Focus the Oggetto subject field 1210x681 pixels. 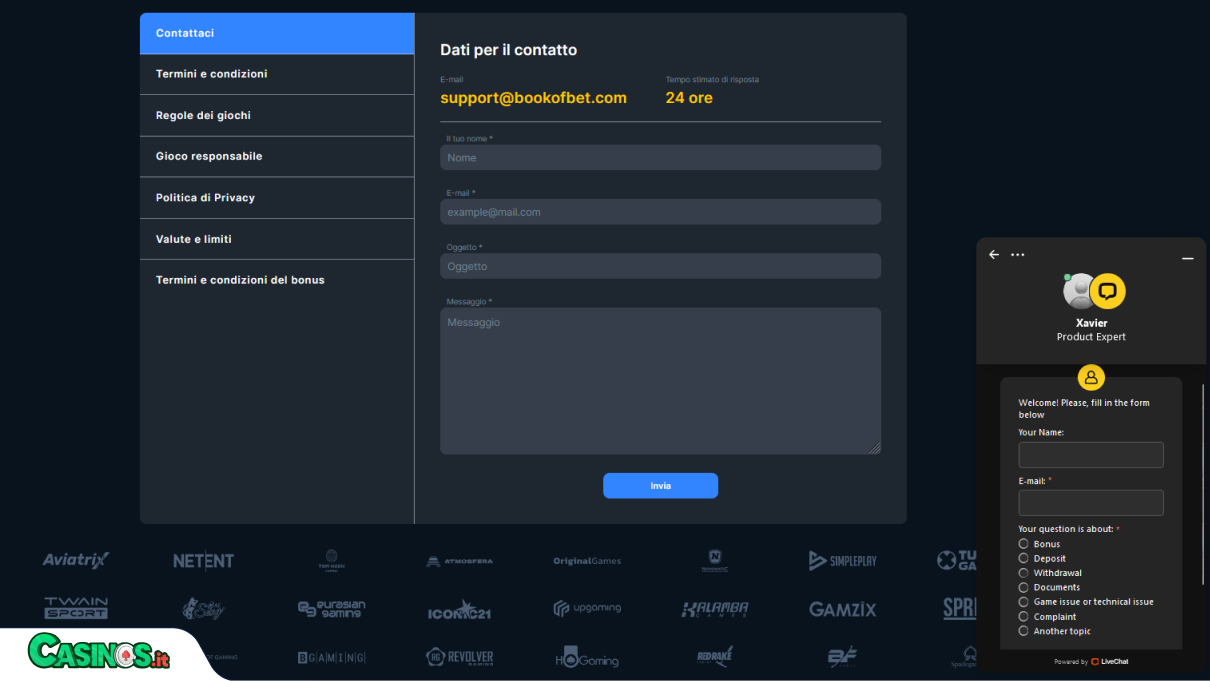click(660, 266)
